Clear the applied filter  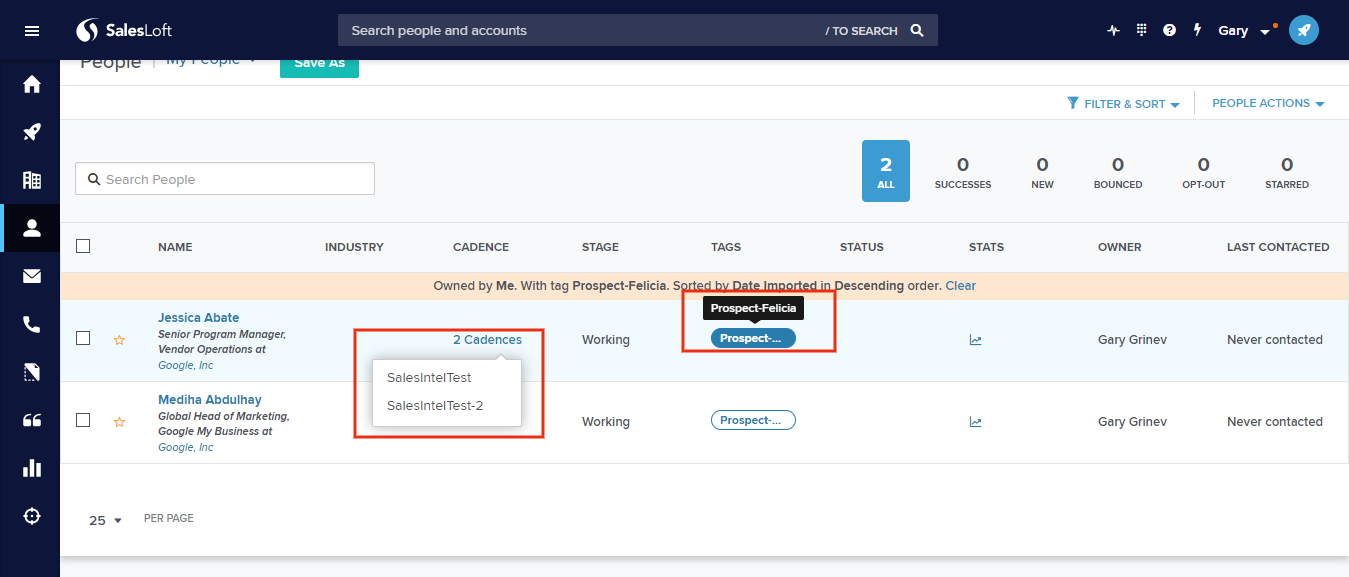(960, 286)
